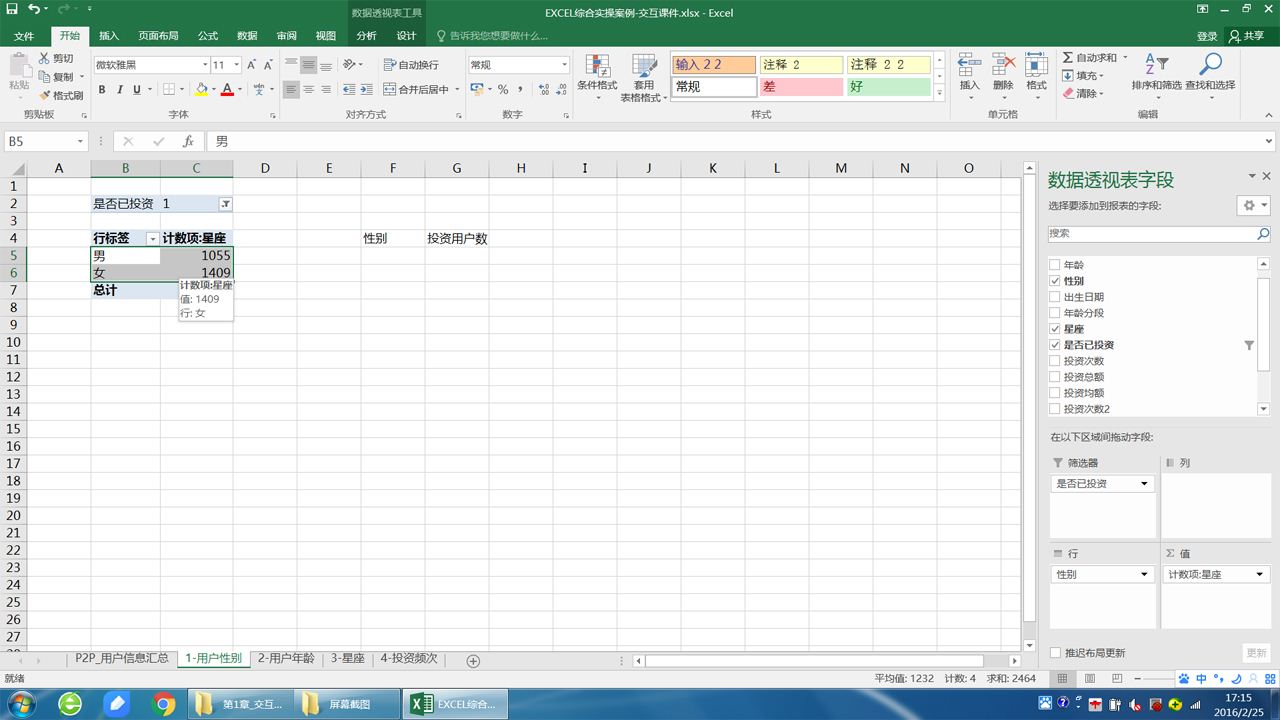Toggle Bold formatting
This screenshot has width=1280, height=720.
tap(102, 89)
